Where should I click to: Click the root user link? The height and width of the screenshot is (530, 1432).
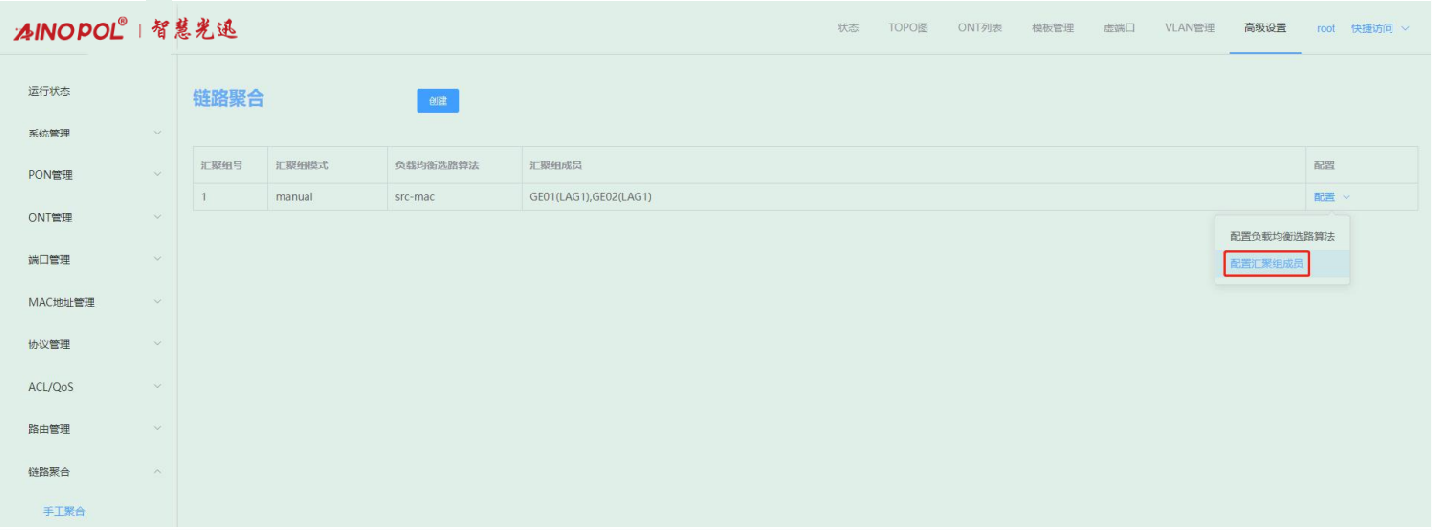coord(1325,28)
